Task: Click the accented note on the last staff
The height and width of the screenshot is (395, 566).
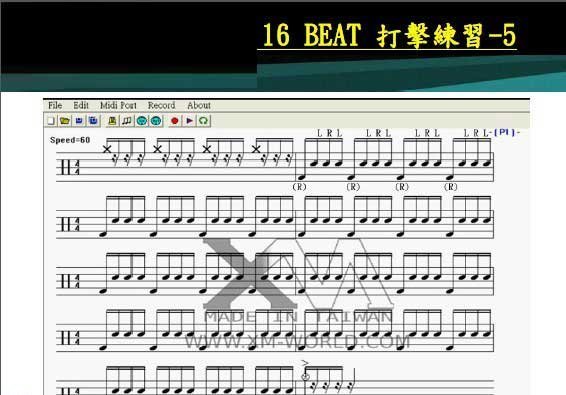Action: click(x=305, y=377)
